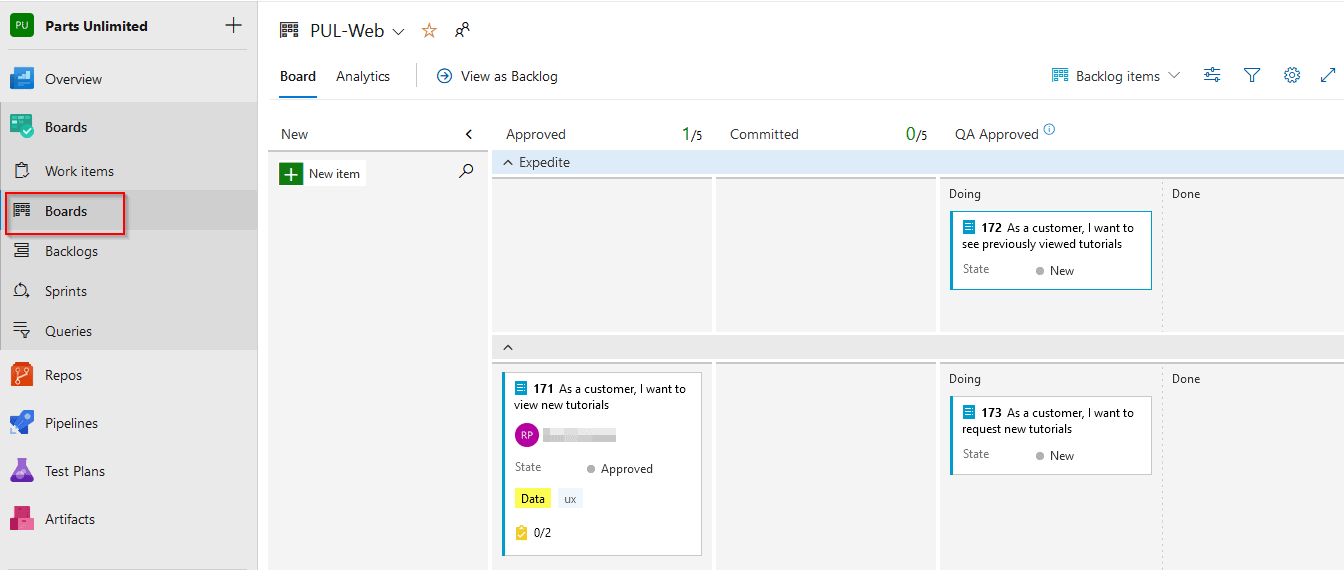The image size is (1344, 570).
Task: Click the New item button
Action: [322, 174]
